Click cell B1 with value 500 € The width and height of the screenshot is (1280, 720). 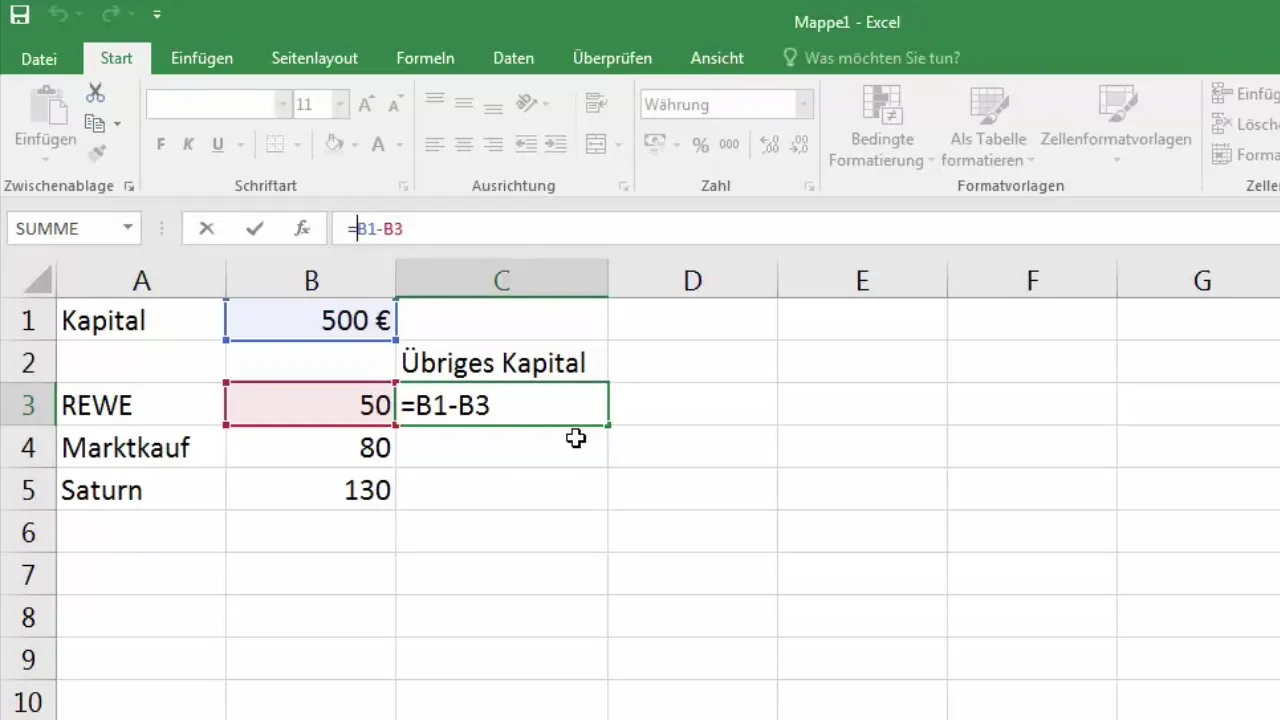click(x=311, y=320)
